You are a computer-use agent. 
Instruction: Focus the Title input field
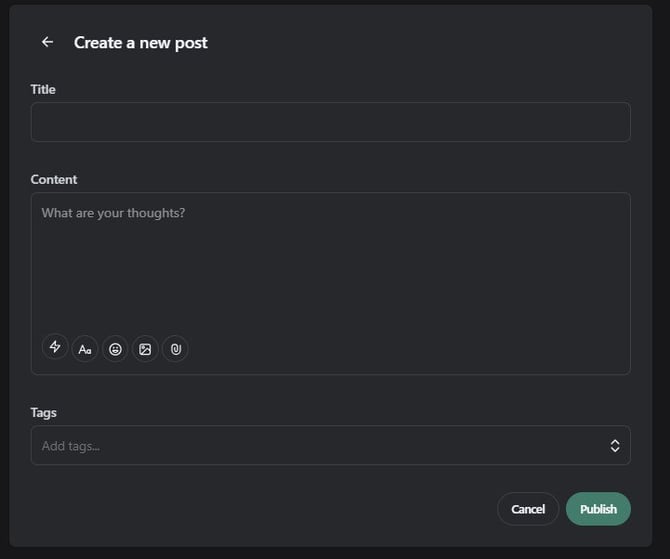tap(330, 122)
